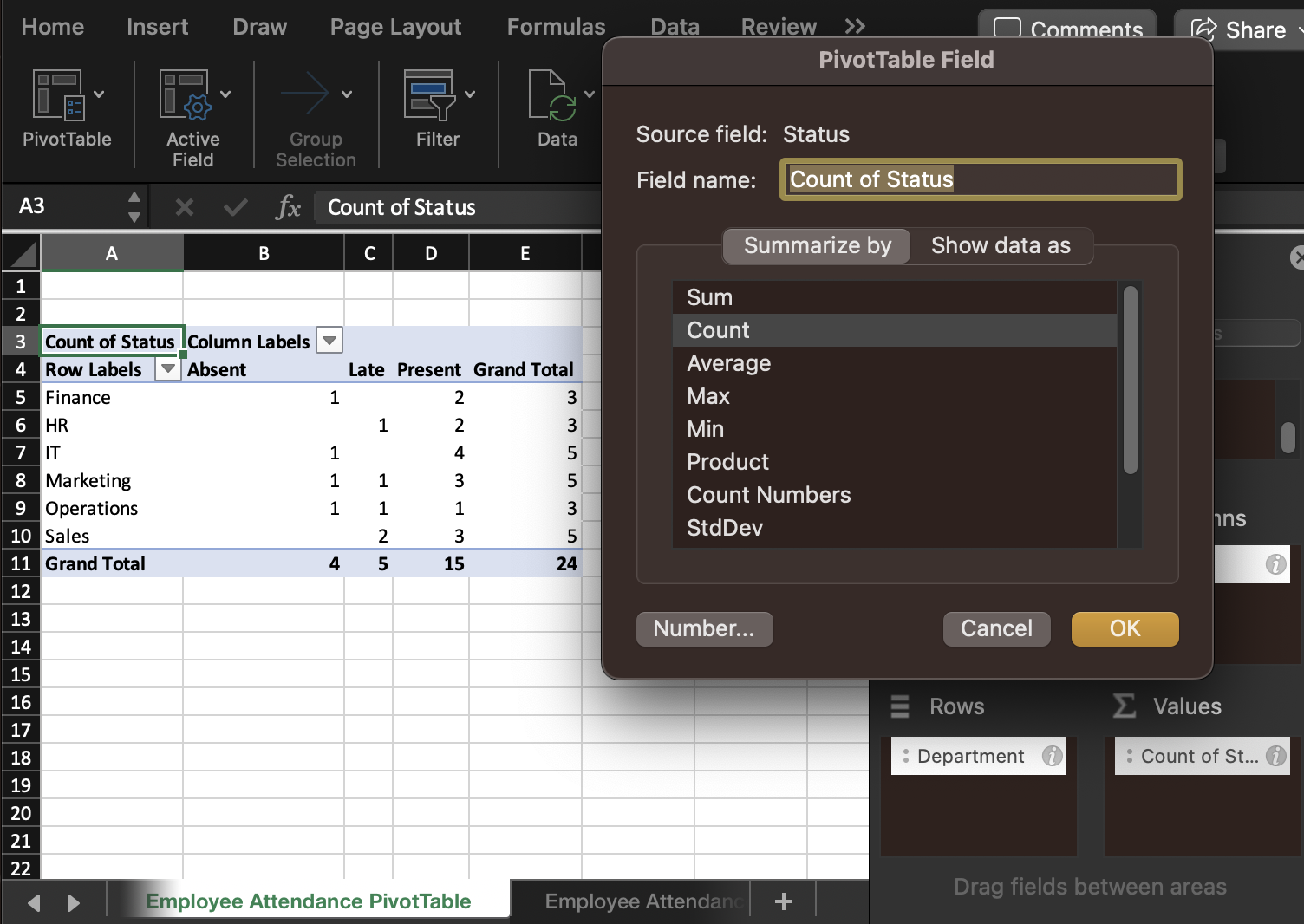Click the Group Selection arrow icon
The height and width of the screenshot is (924, 1304).
coord(305,94)
